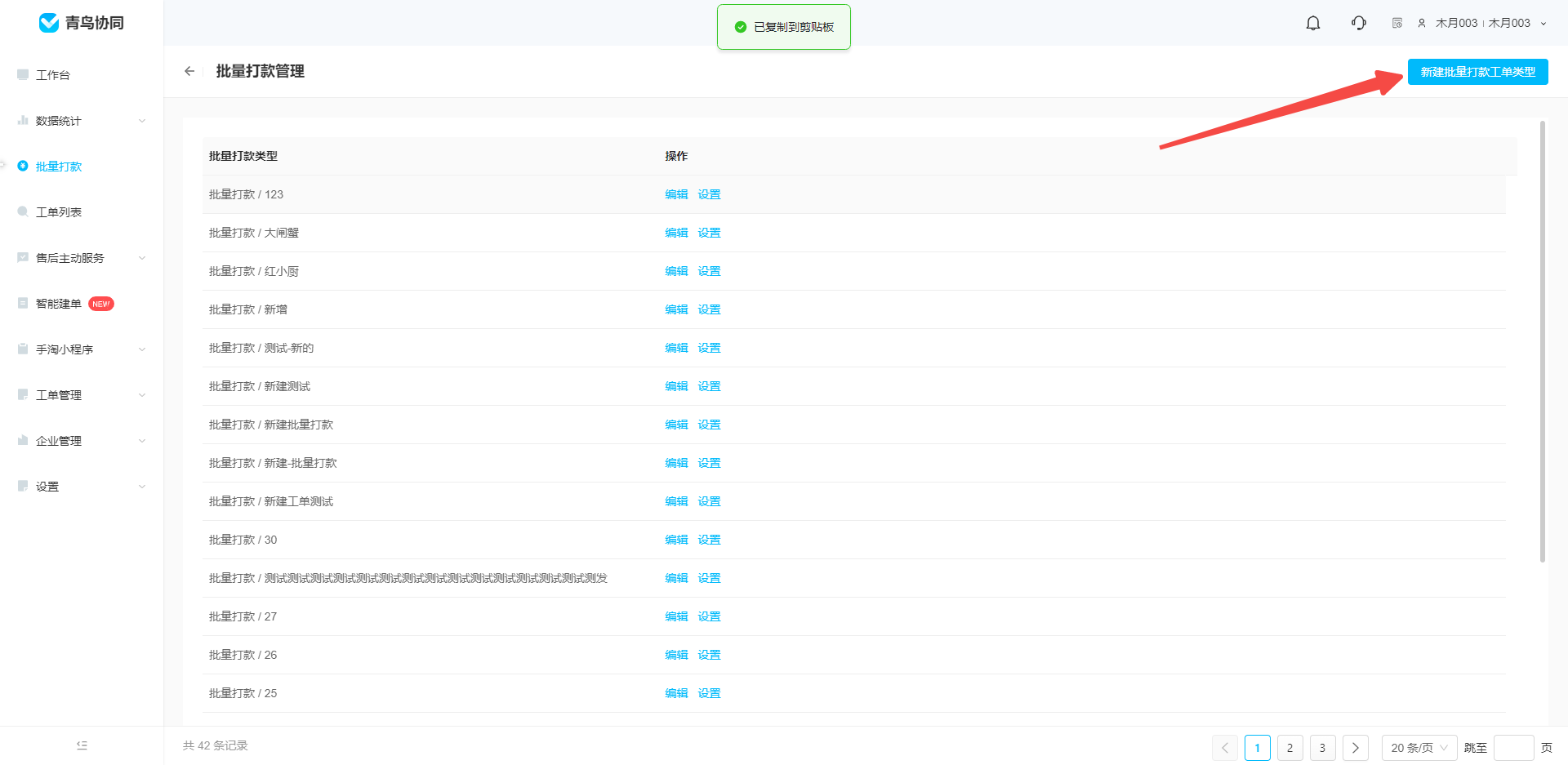
Task: Click 设置 for 批量打款 / 30
Action: 709,540
